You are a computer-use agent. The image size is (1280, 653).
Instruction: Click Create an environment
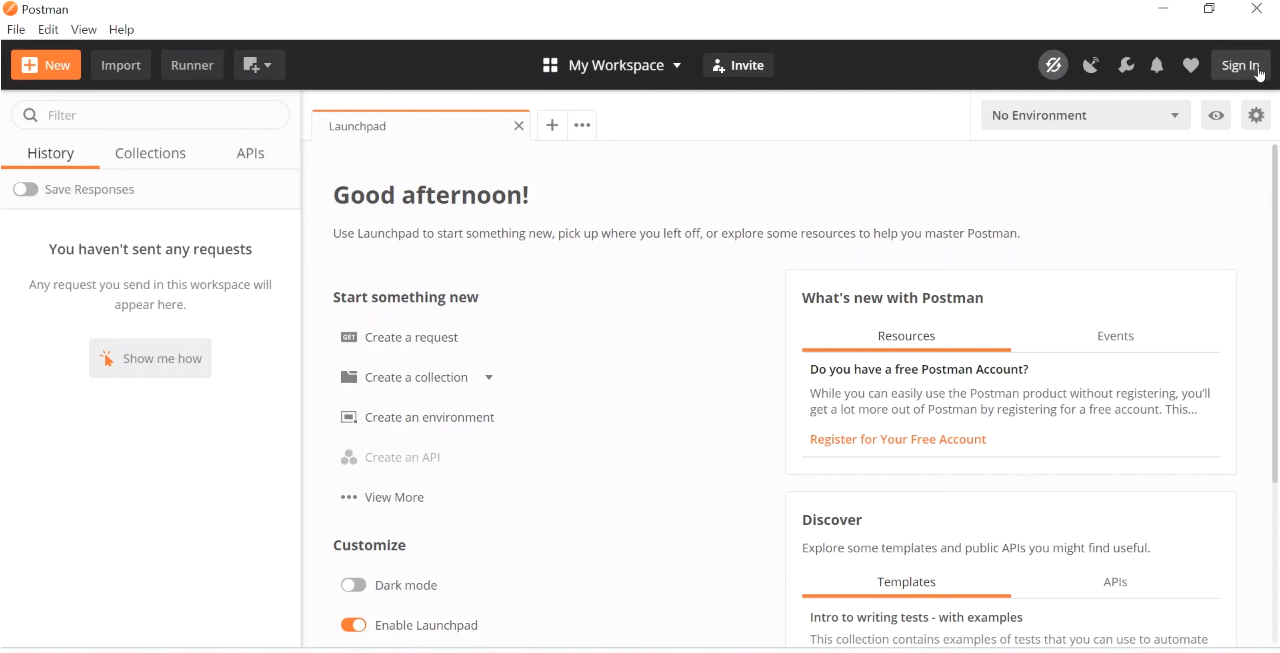pos(429,417)
